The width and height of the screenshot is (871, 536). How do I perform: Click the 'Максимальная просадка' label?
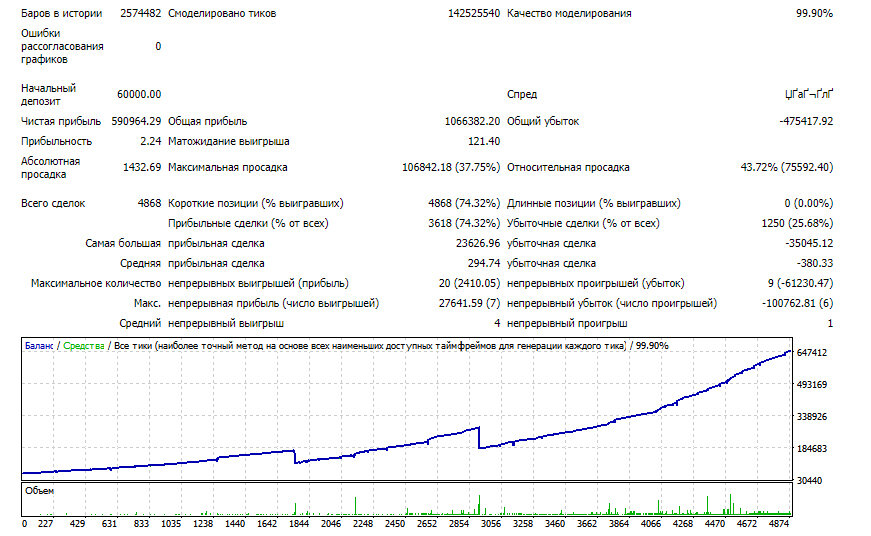click(228, 167)
